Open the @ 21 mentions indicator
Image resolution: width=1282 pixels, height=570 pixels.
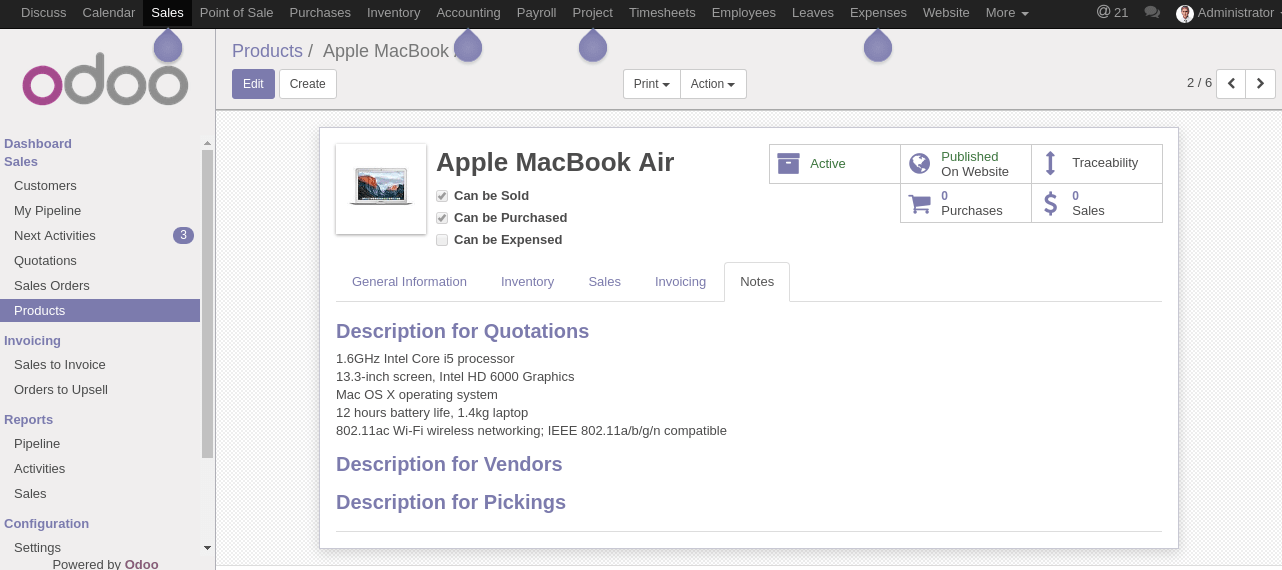coord(1112,12)
